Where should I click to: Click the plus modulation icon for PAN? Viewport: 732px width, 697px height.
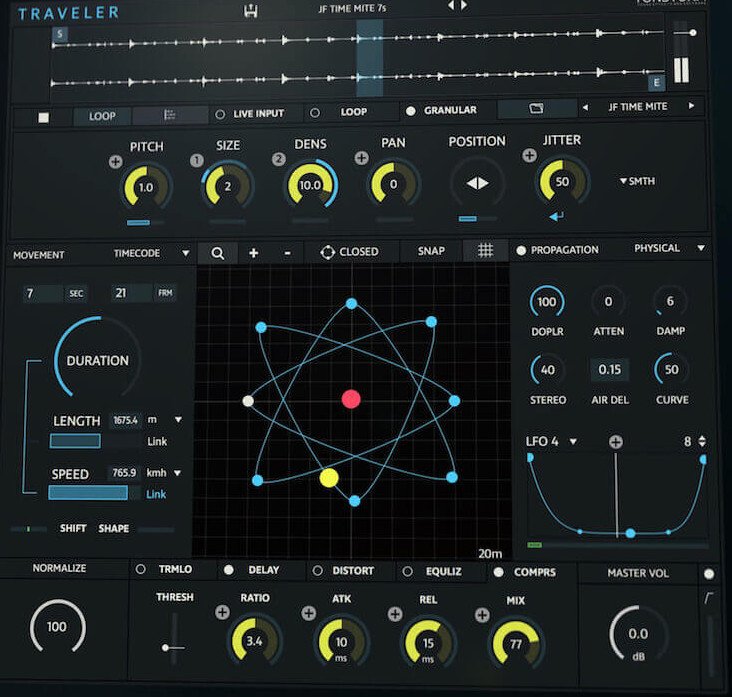pyautogui.click(x=361, y=158)
